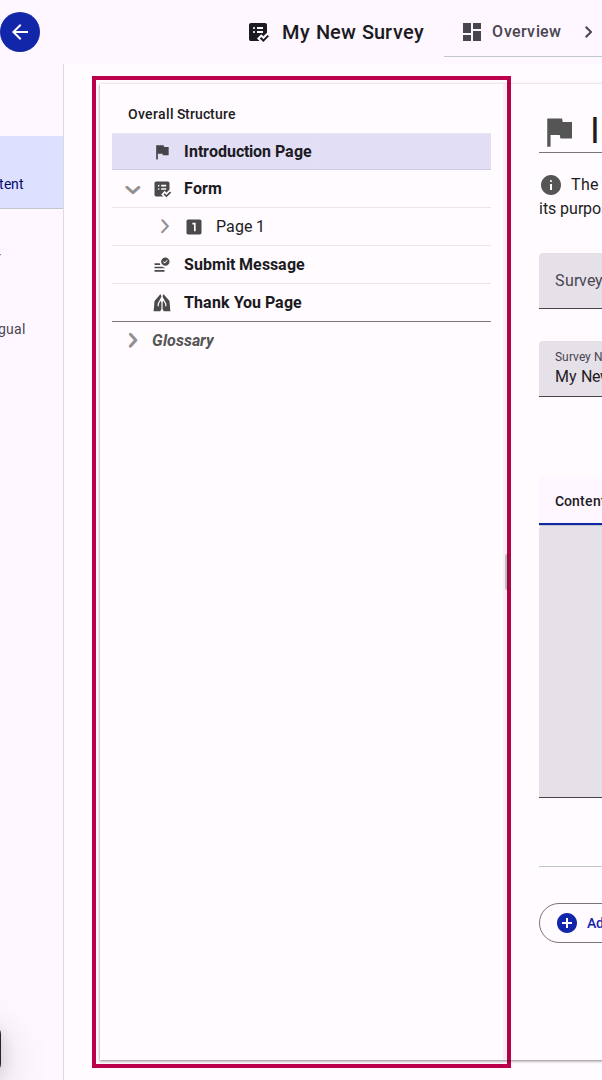Open Submit Message in the tree
This screenshot has height=1080, width=602.
(301, 264)
